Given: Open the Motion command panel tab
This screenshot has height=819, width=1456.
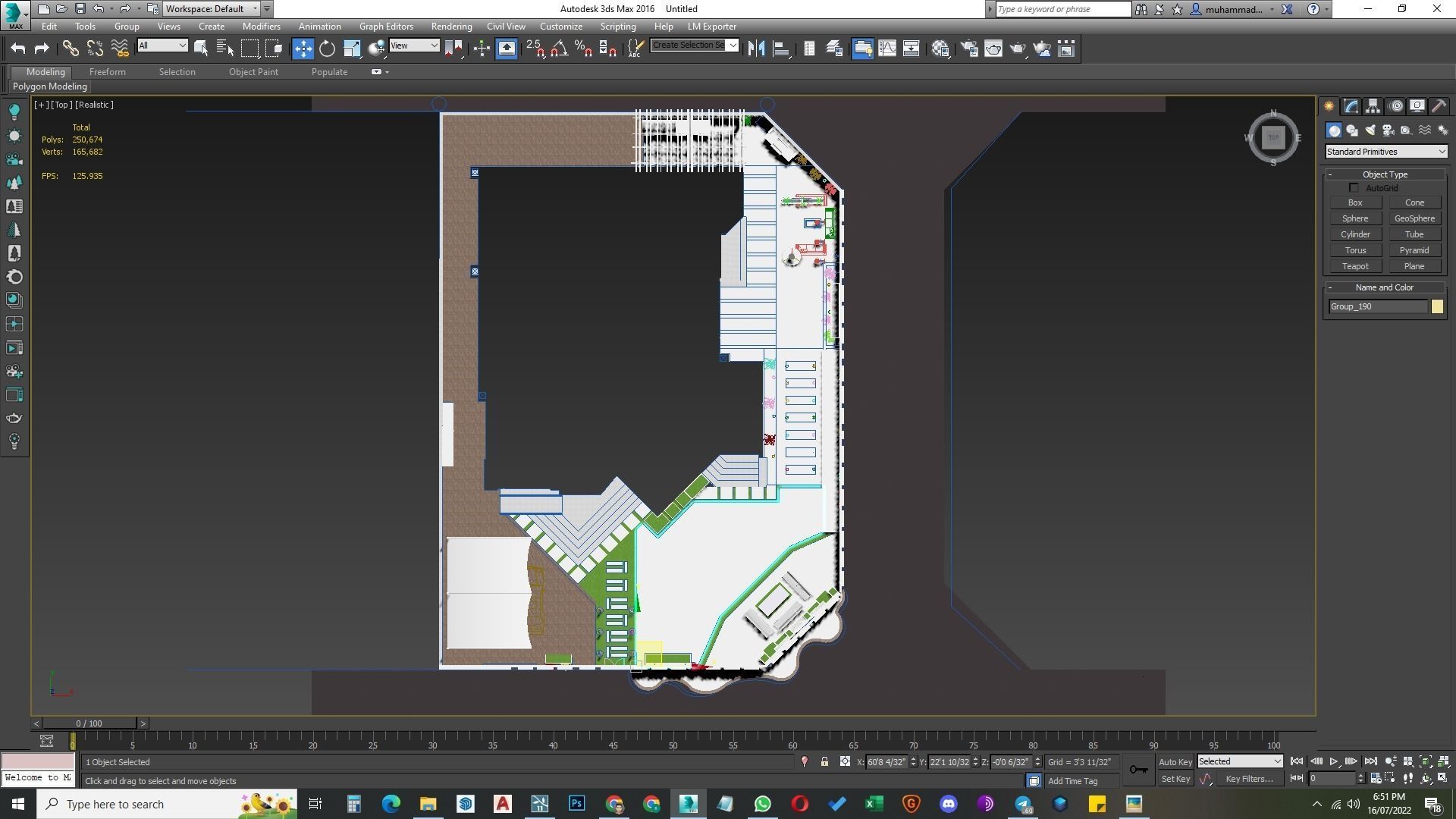Looking at the screenshot, I should click(x=1396, y=106).
